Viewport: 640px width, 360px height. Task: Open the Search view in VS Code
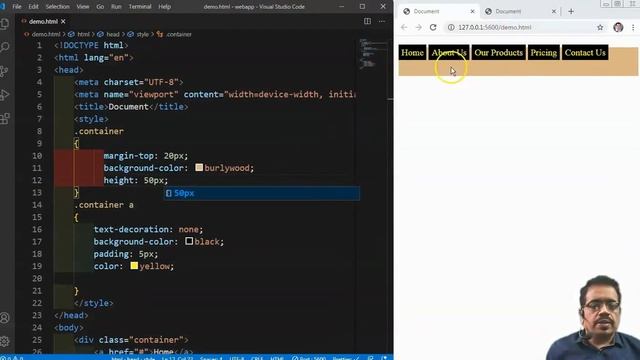[5, 47]
